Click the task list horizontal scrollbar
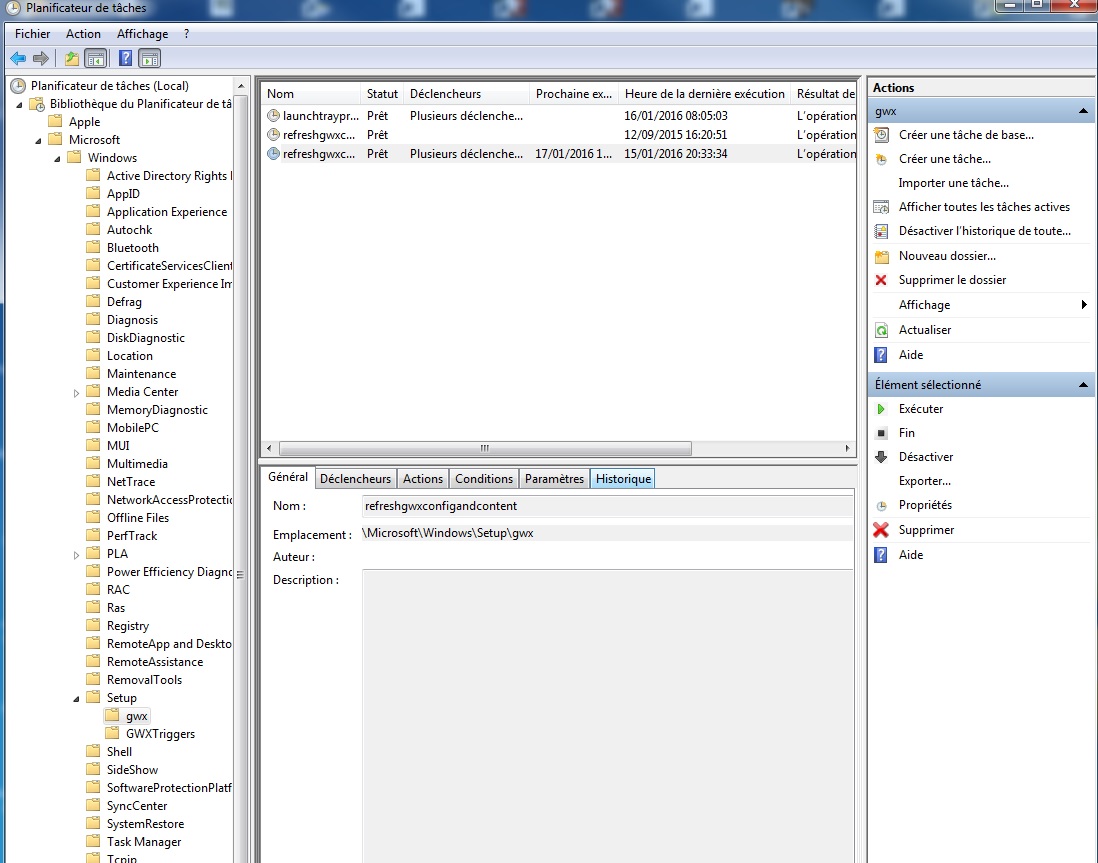Viewport: 1098px width, 863px height. [x=485, y=449]
